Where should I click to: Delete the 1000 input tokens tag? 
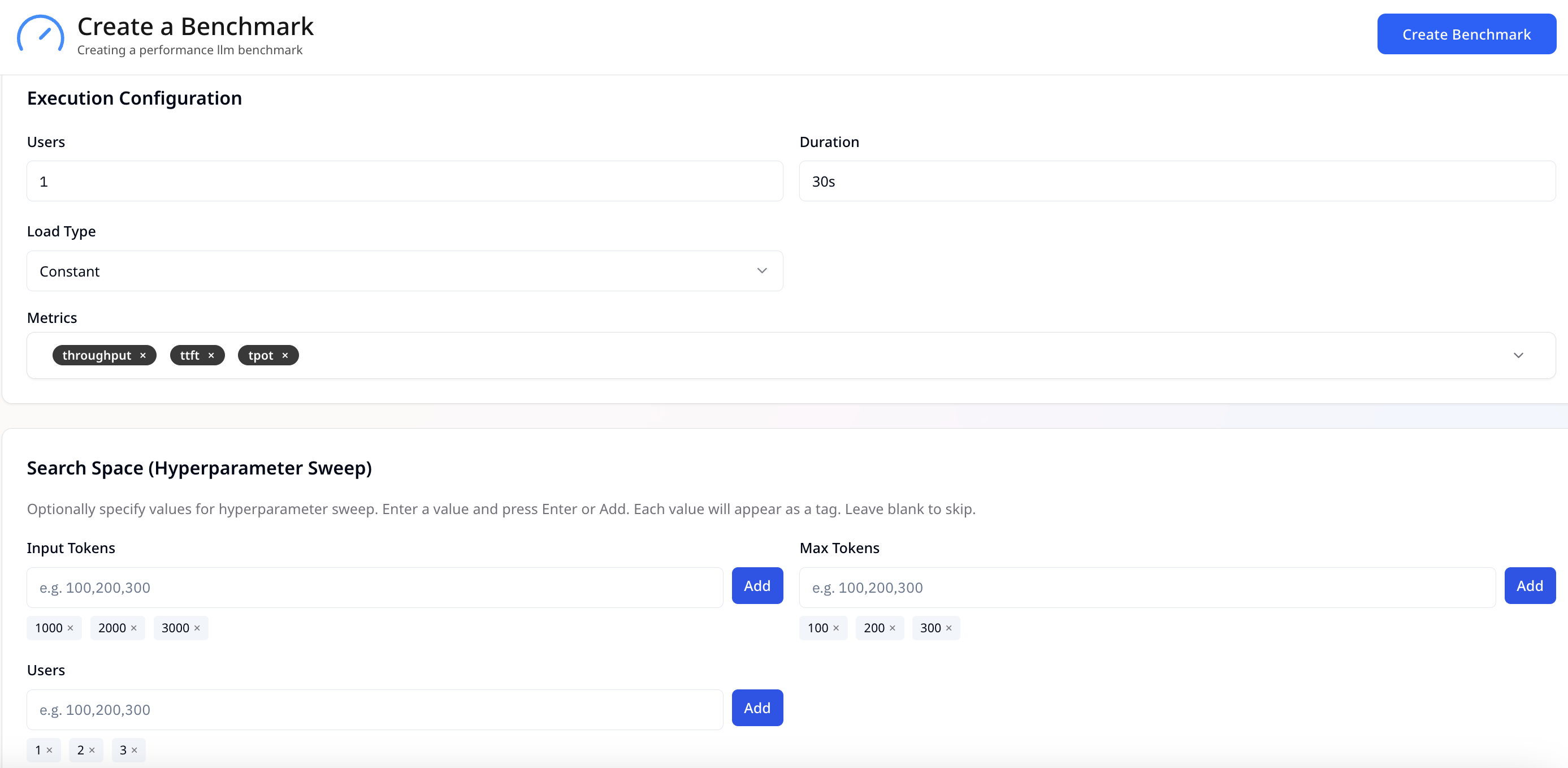[71, 628]
